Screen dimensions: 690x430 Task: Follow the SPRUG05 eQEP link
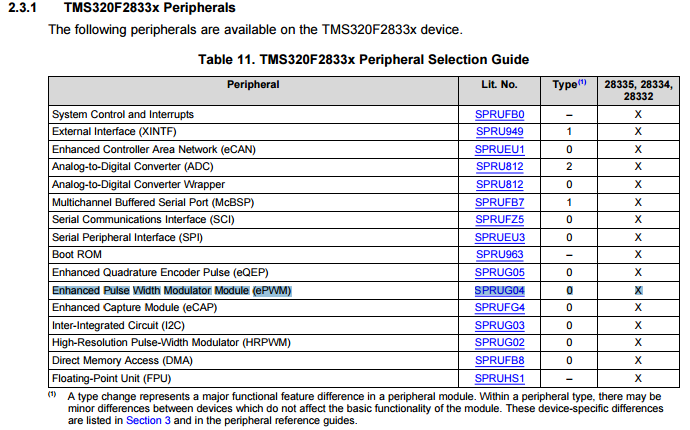point(499,272)
